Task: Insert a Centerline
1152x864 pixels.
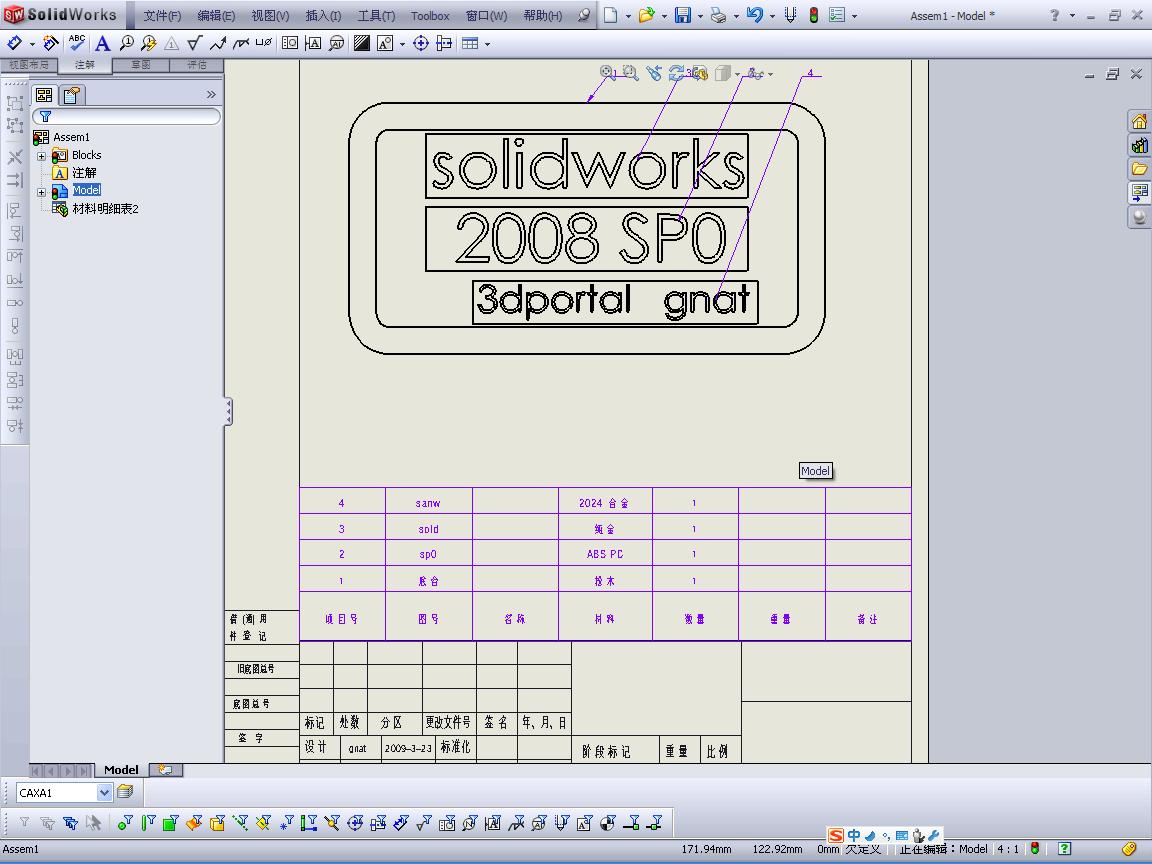Action: [444, 43]
